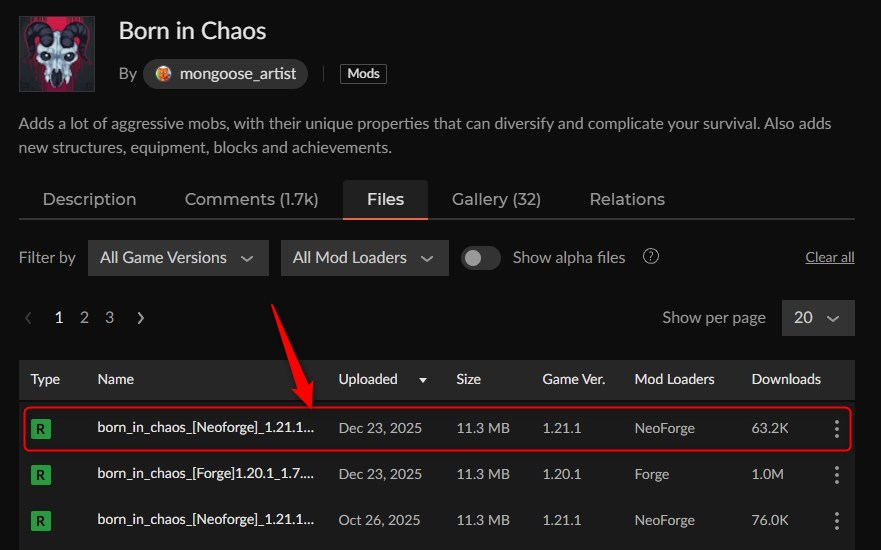Image resolution: width=881 pixels, height=550 pixels.
Task: Open mongoose_artist author profile
Action: click(225, 74)
